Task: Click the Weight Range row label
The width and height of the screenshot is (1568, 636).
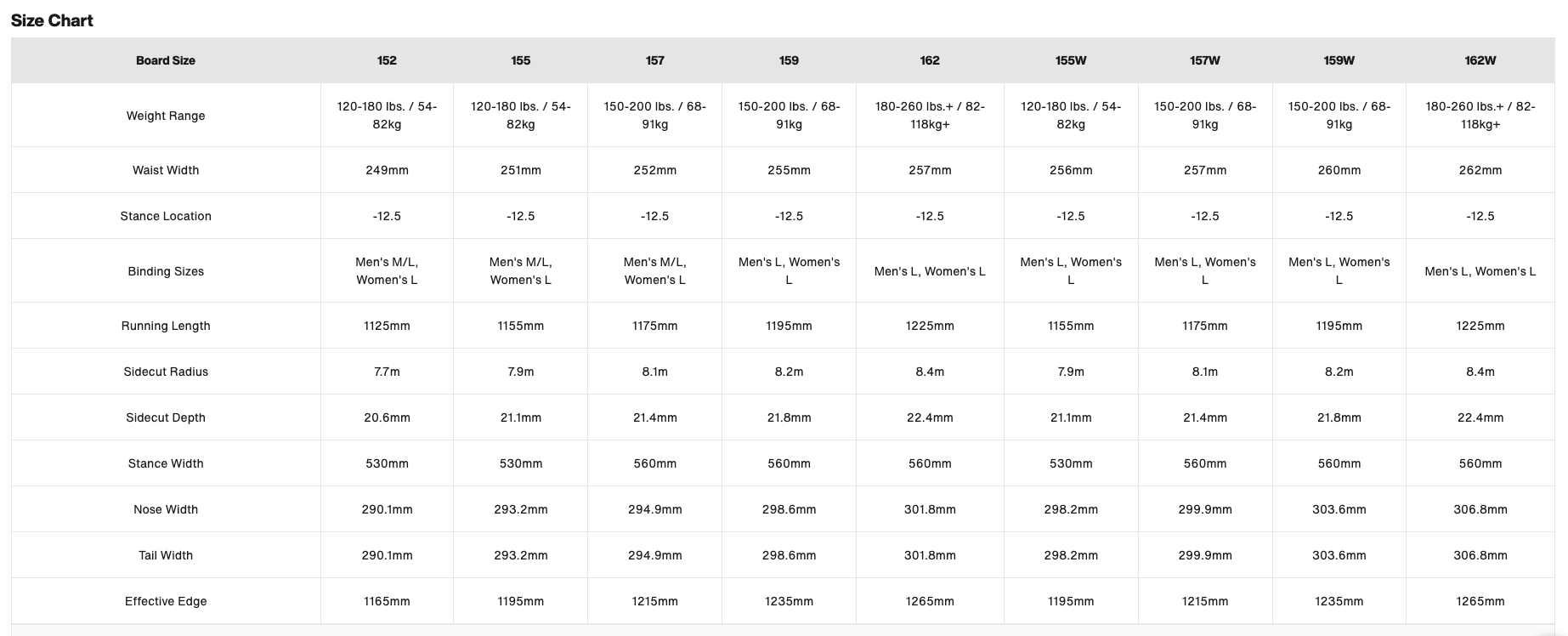Action: [x=166, y=116]
